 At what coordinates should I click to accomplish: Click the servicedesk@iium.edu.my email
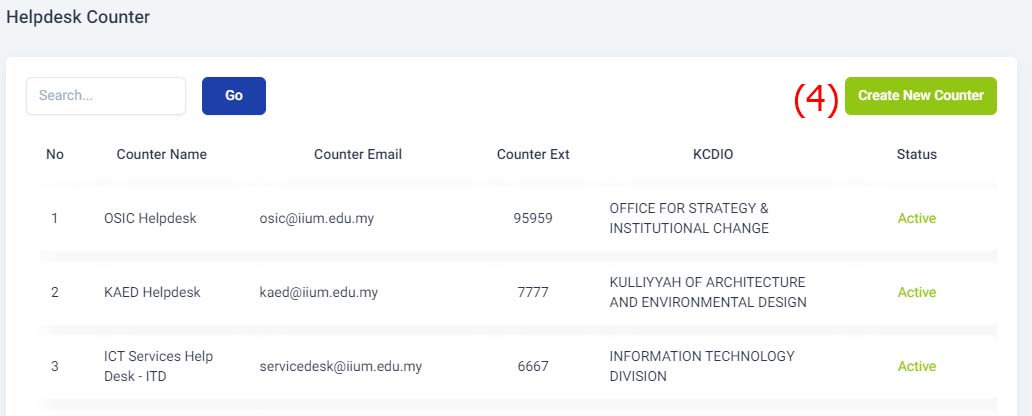[341, 366]
